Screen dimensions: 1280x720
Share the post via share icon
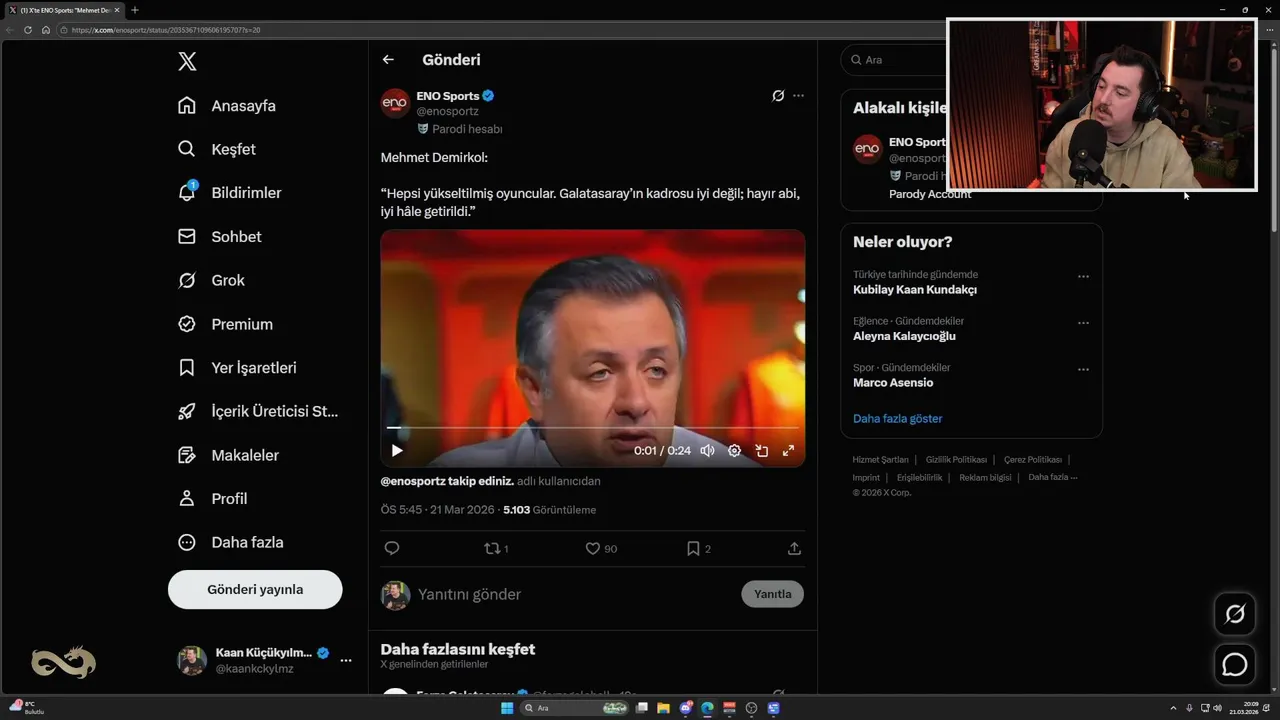click(794, 548)
